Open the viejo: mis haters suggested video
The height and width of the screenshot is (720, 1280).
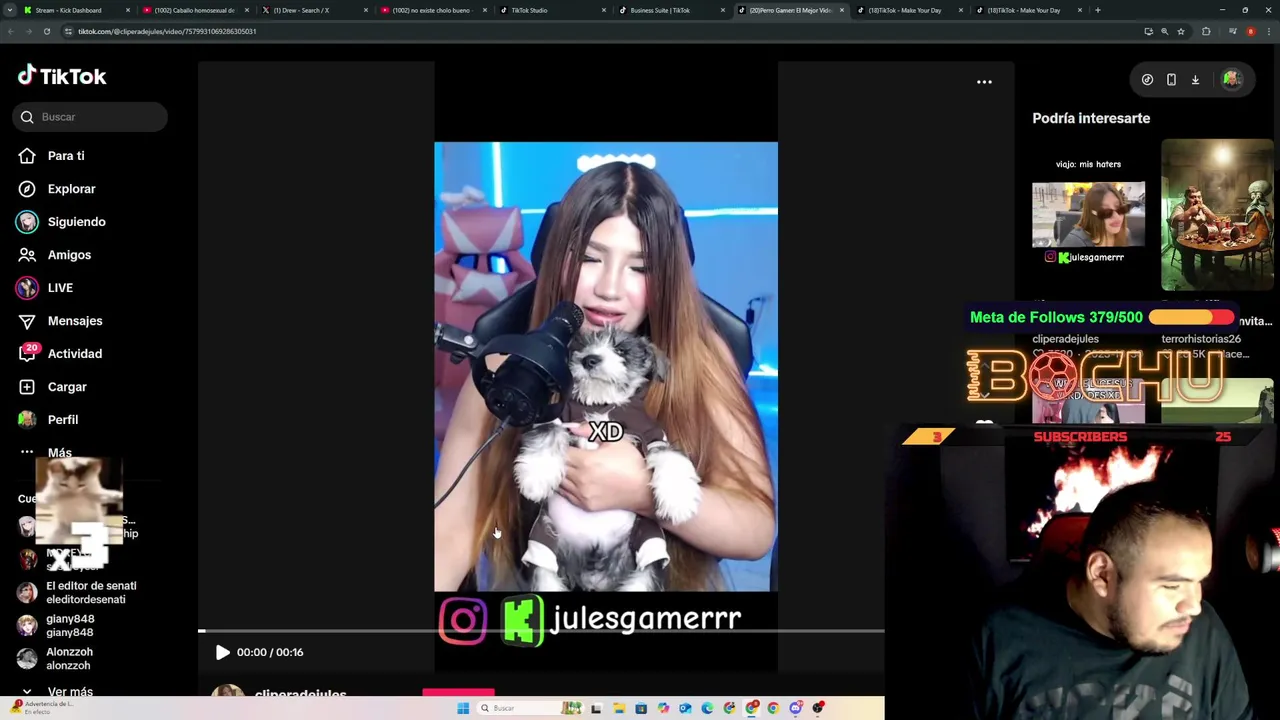point(1089,215)
